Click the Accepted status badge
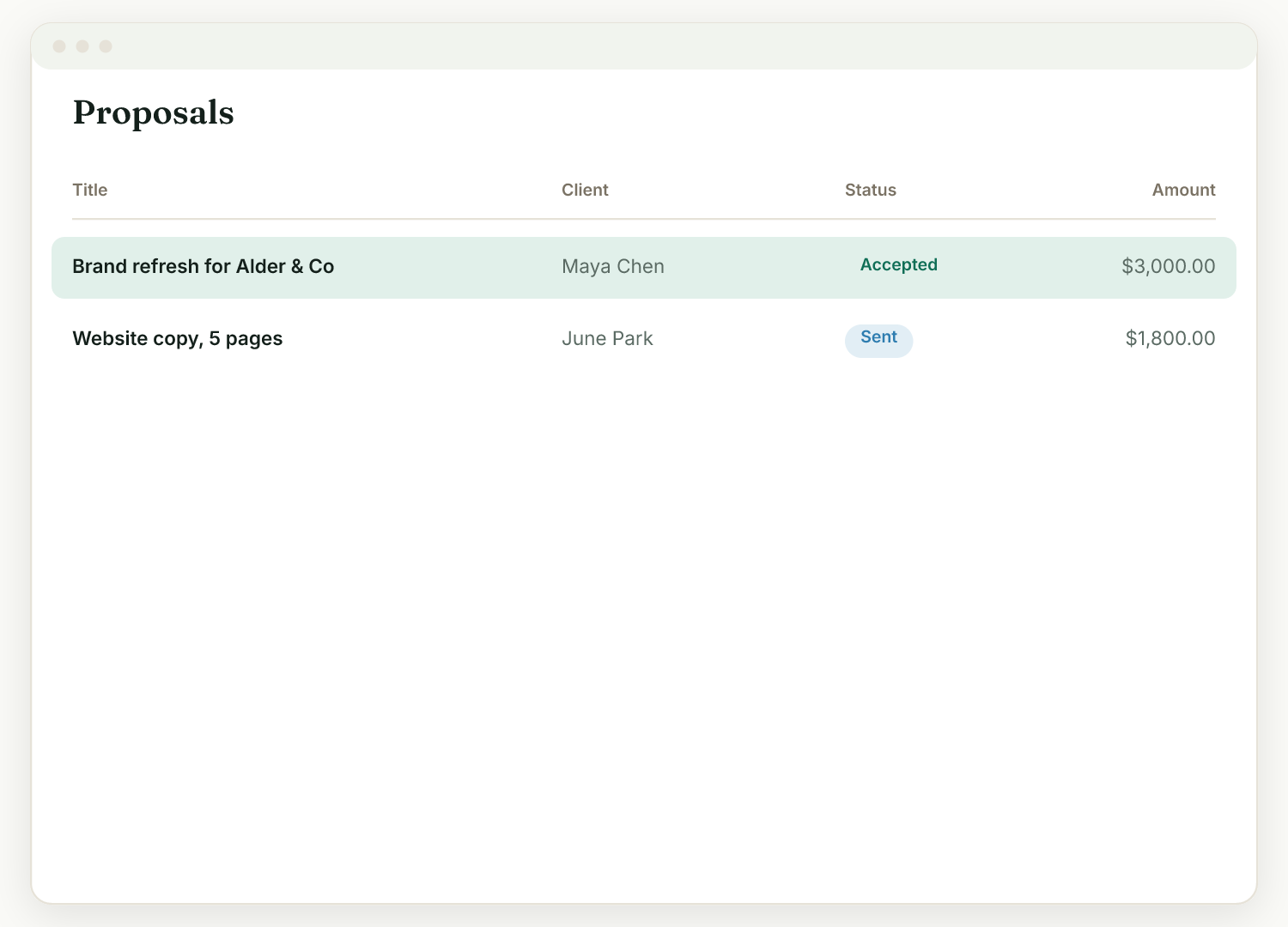Viewport: 1288px width, 927px height. (x=899, y=265)
